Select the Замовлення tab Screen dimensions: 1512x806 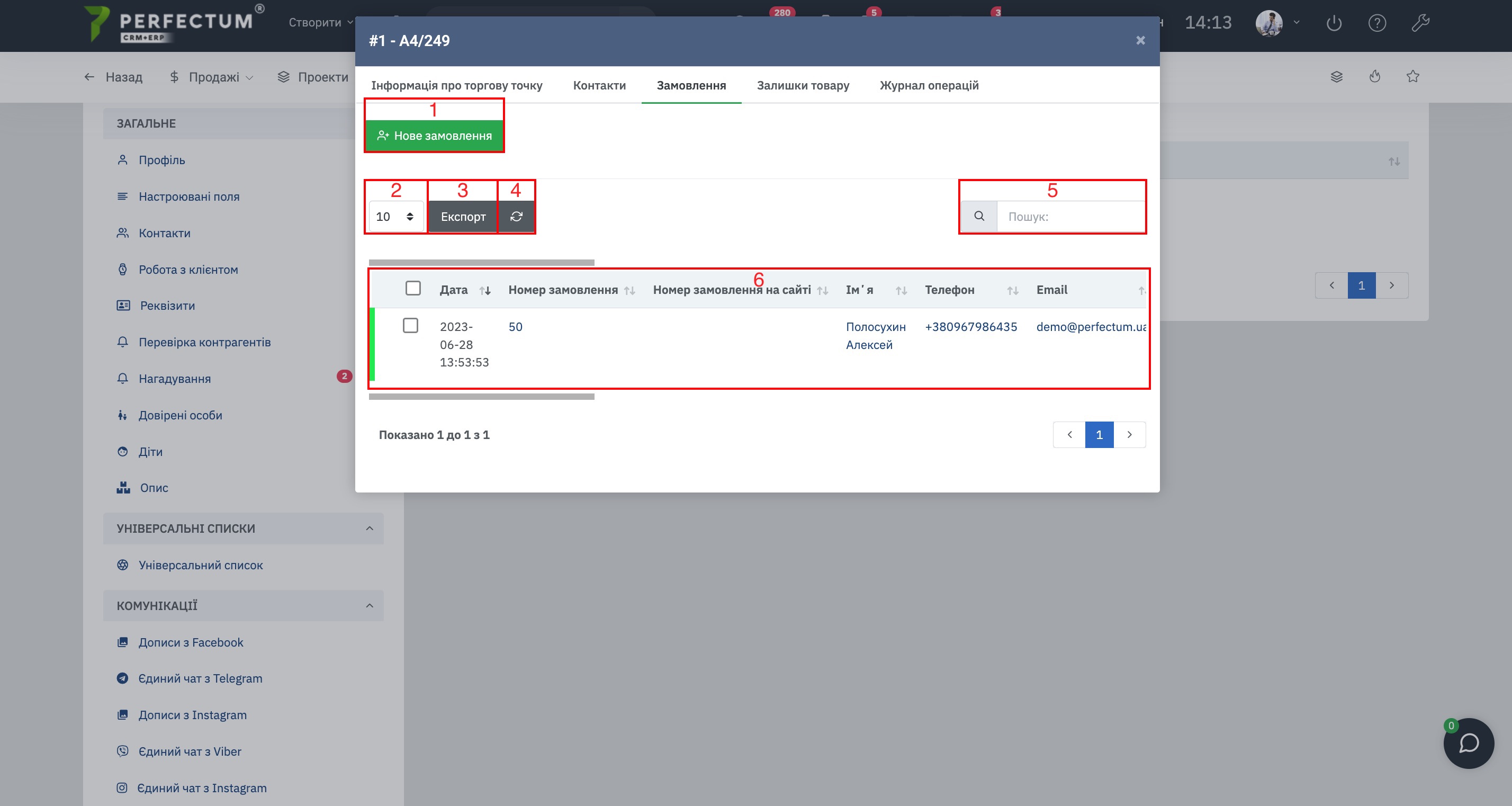691,85
